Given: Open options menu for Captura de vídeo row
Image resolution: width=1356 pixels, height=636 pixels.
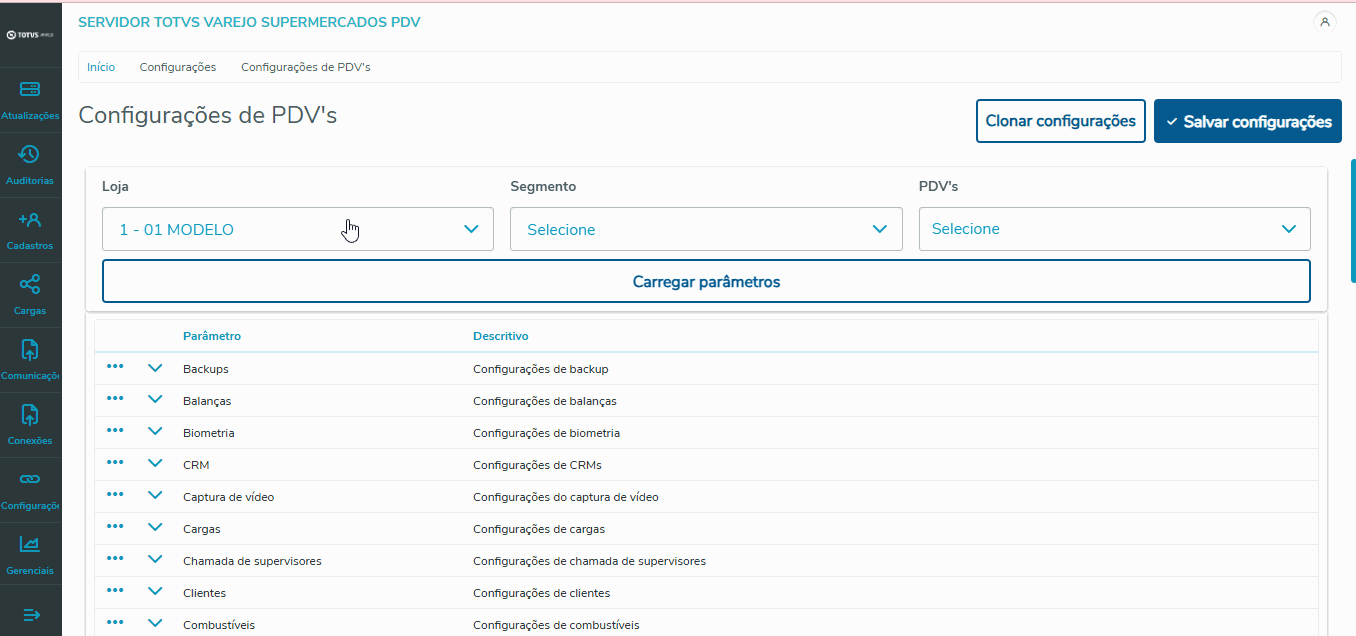Looking at the screenshot, I should point(115,495).
